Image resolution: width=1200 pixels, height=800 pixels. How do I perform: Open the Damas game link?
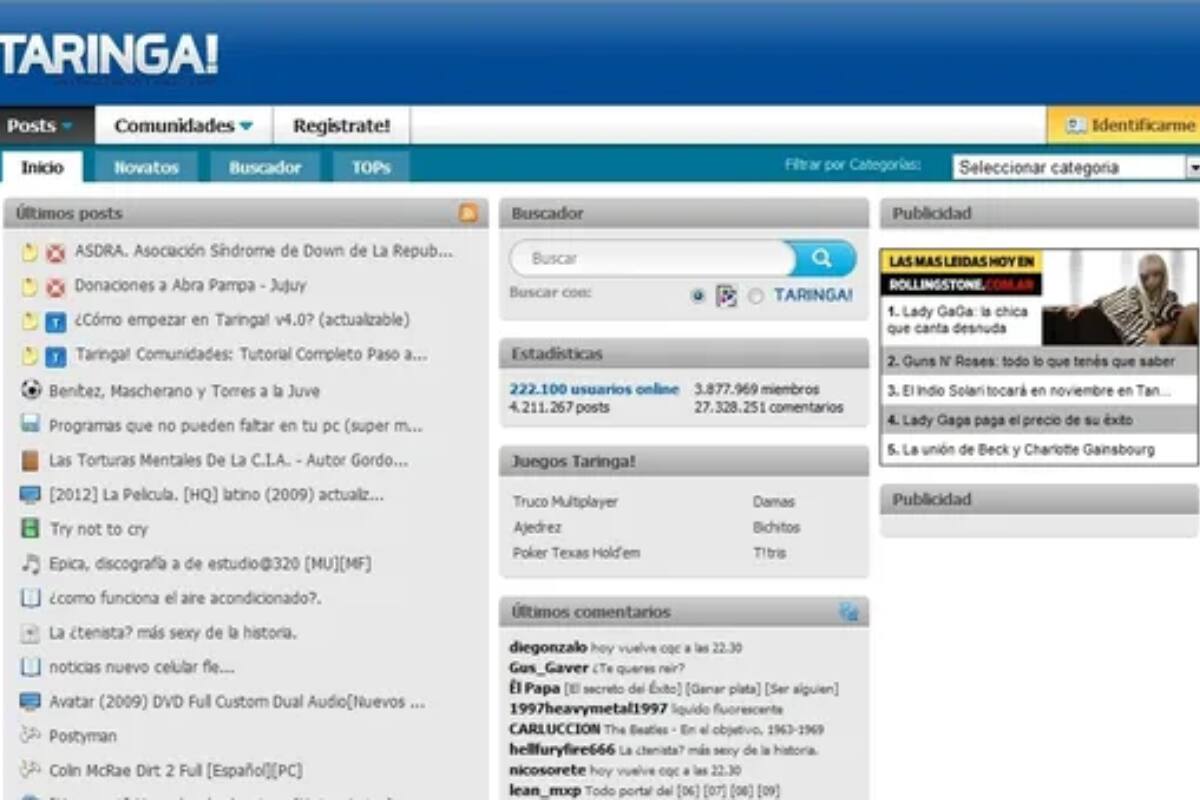click(x=774, y=502)
